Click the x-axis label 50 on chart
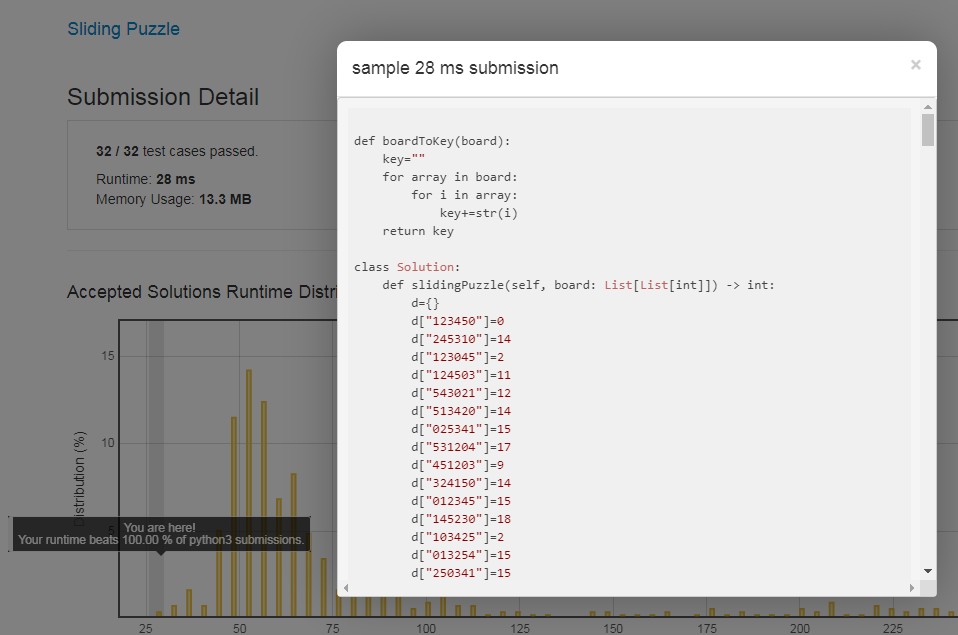 click(x=240, y=628)
